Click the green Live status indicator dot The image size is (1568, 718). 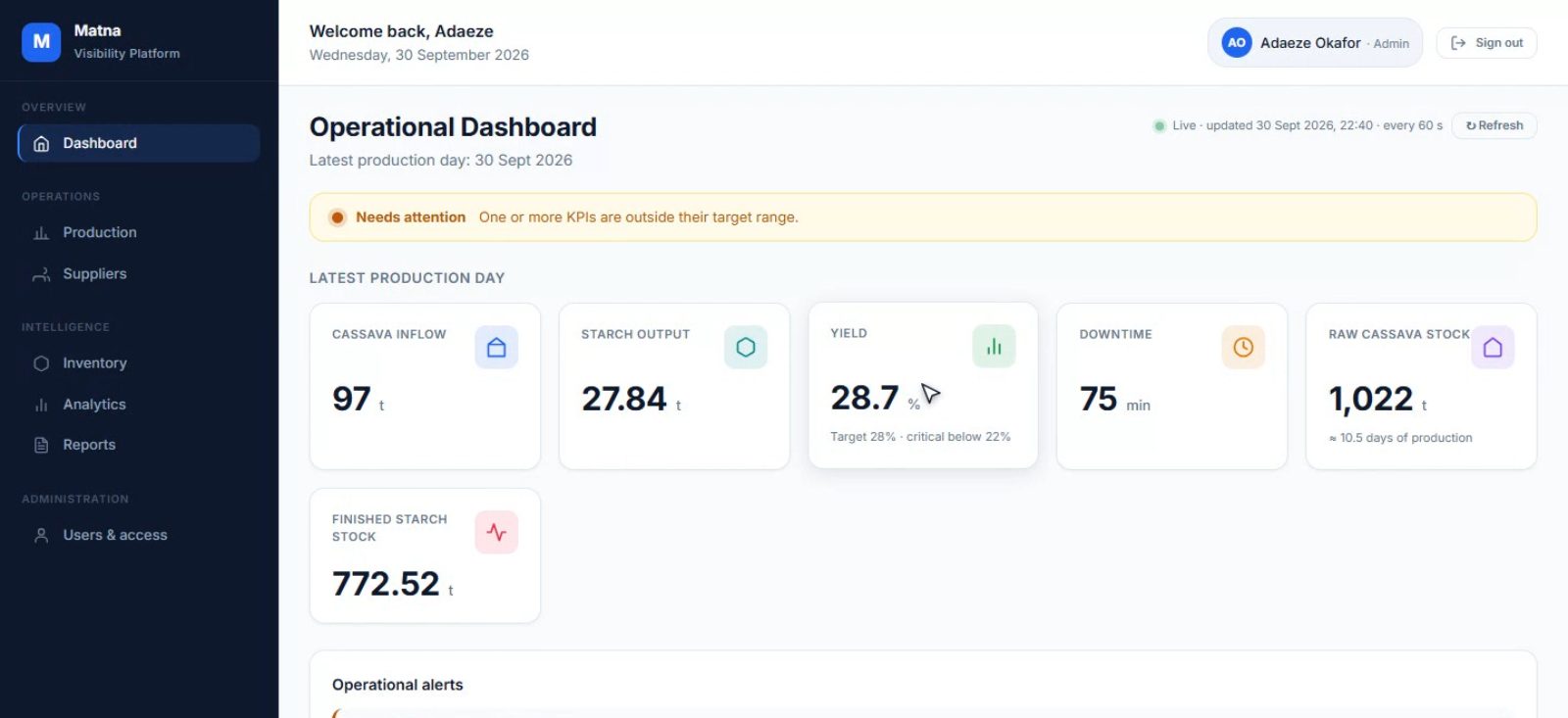coord(1159,125)
